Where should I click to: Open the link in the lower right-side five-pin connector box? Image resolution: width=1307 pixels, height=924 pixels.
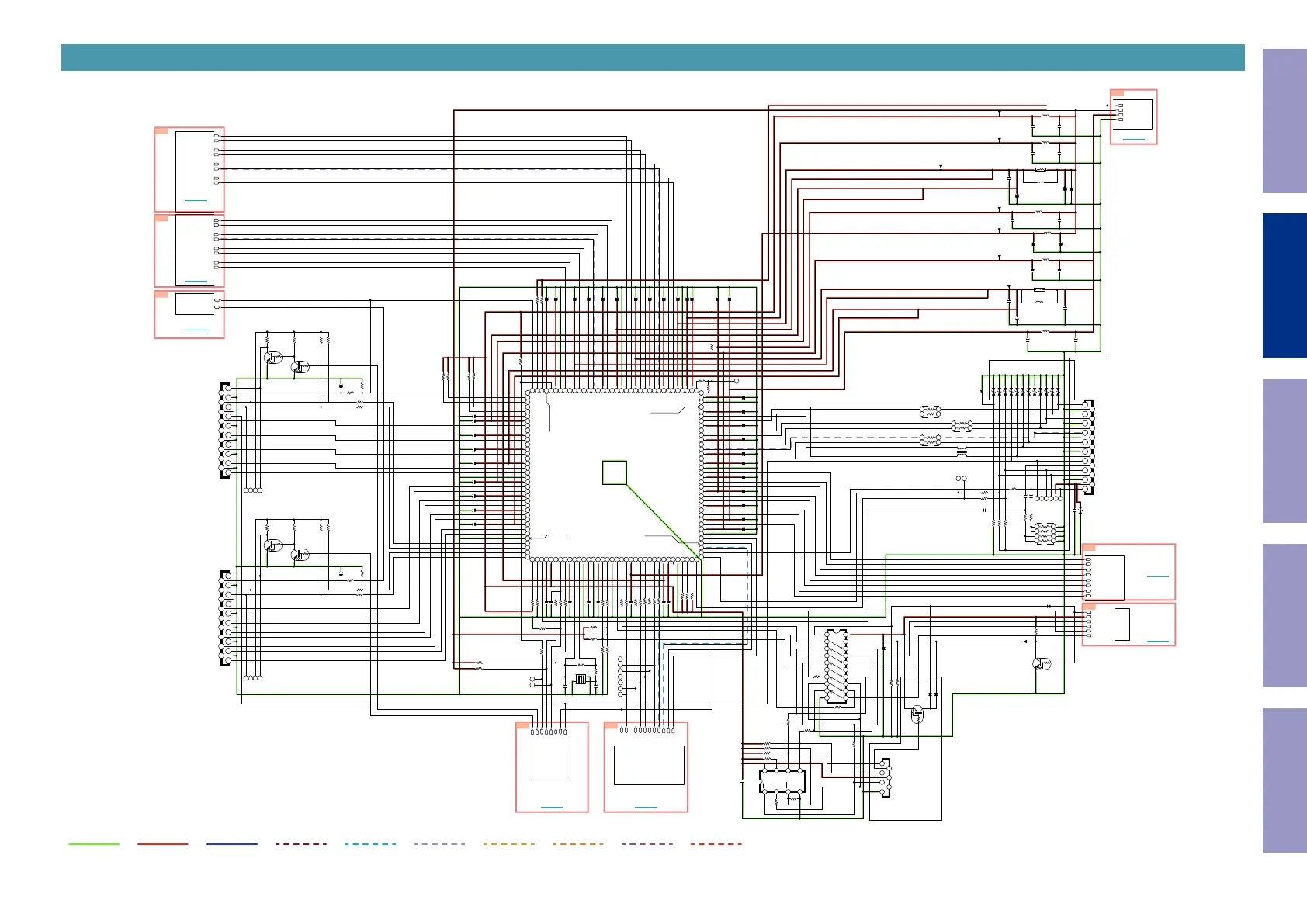(x=1157, y=642)
